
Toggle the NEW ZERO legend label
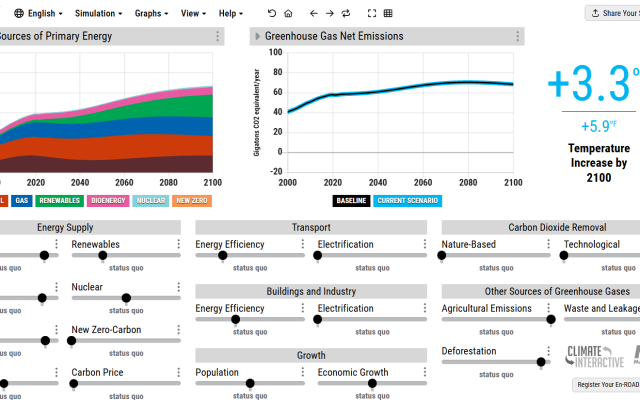click(x=192, y=201)
